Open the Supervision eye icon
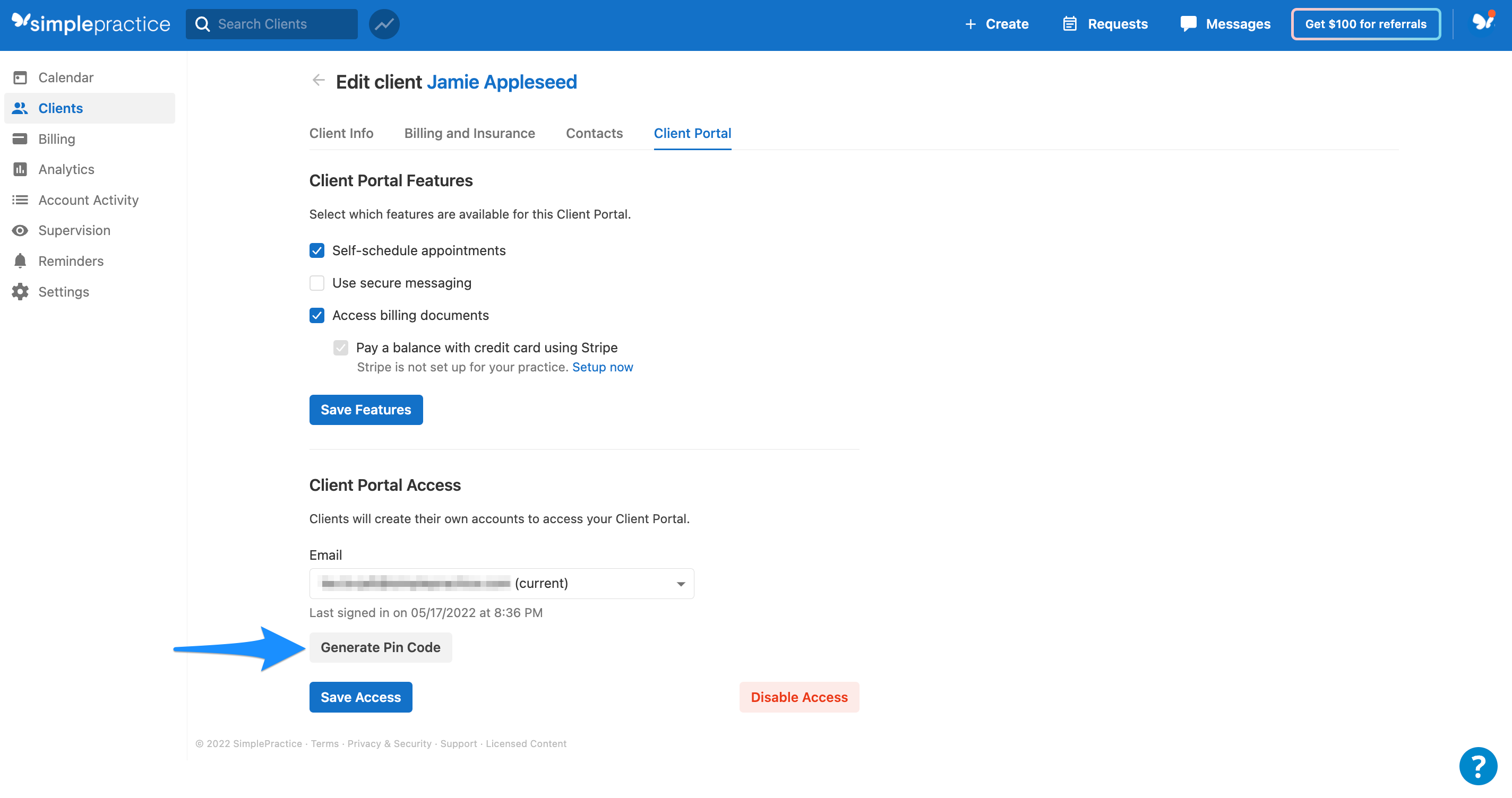This screenshot has height=798, width=1512. point(20,230)
